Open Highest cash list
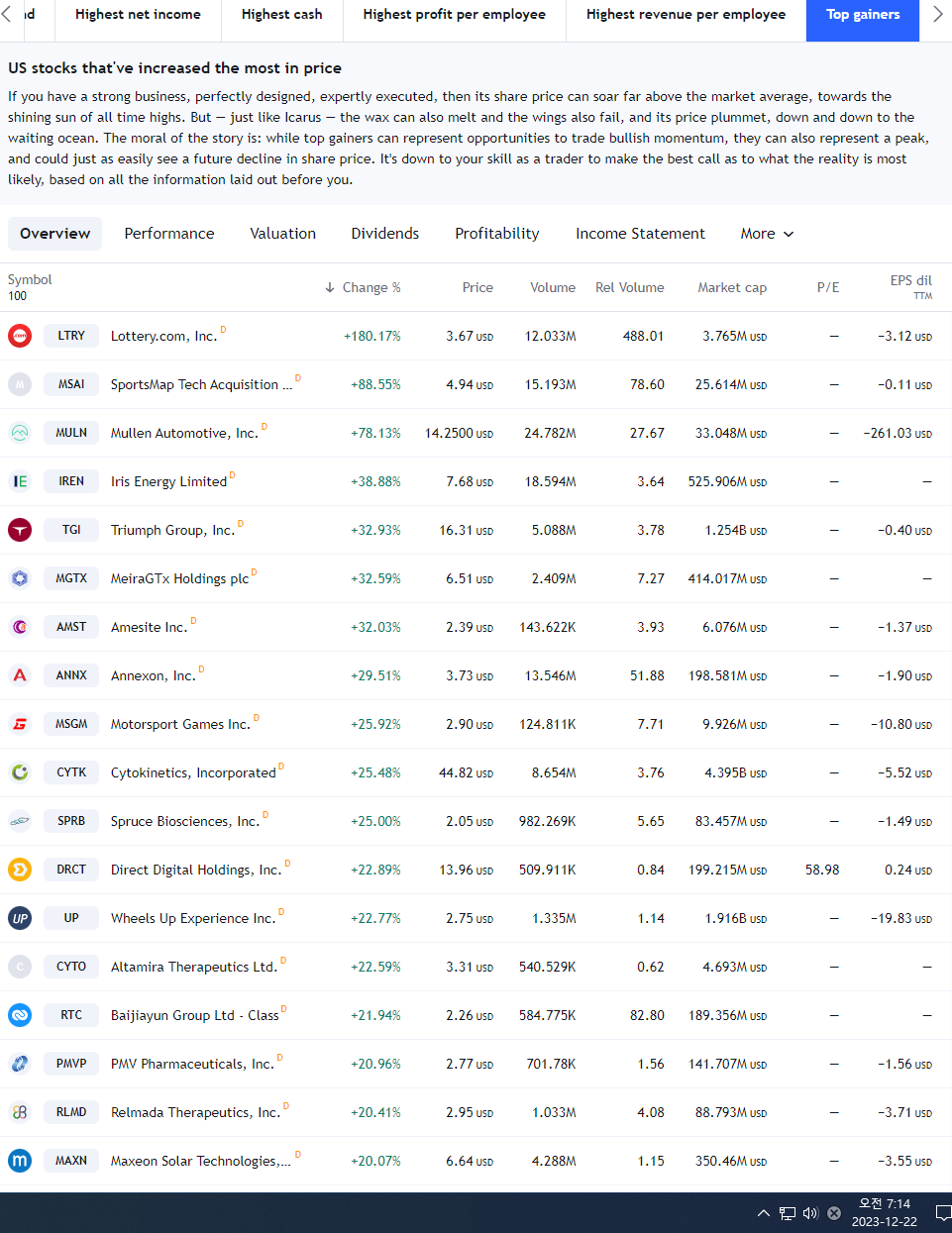 click(x=282, y=15)
